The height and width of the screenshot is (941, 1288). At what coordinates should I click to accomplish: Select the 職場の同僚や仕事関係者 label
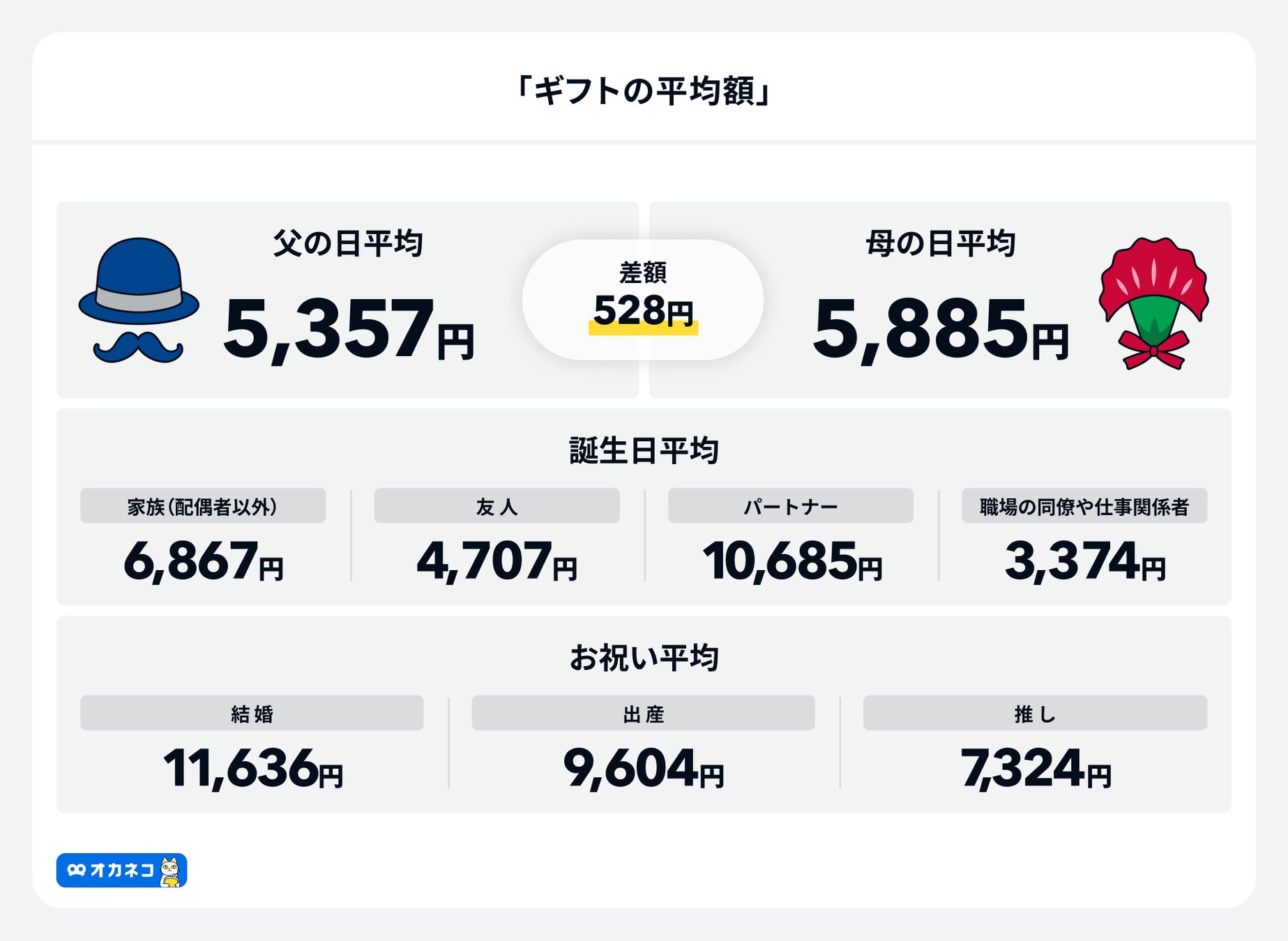(1084, 506)
